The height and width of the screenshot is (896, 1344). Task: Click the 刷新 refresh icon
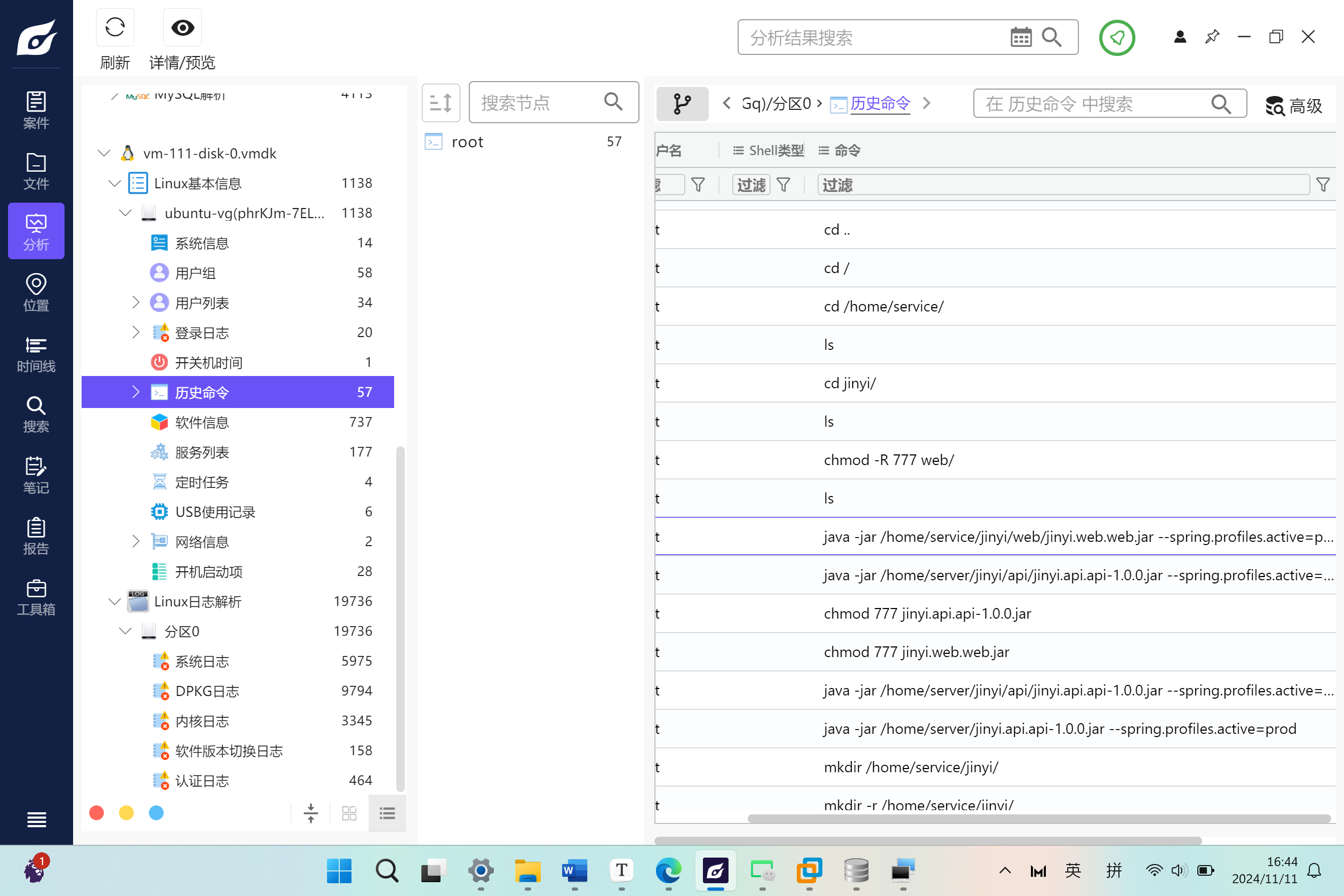(x=115, y=27)
